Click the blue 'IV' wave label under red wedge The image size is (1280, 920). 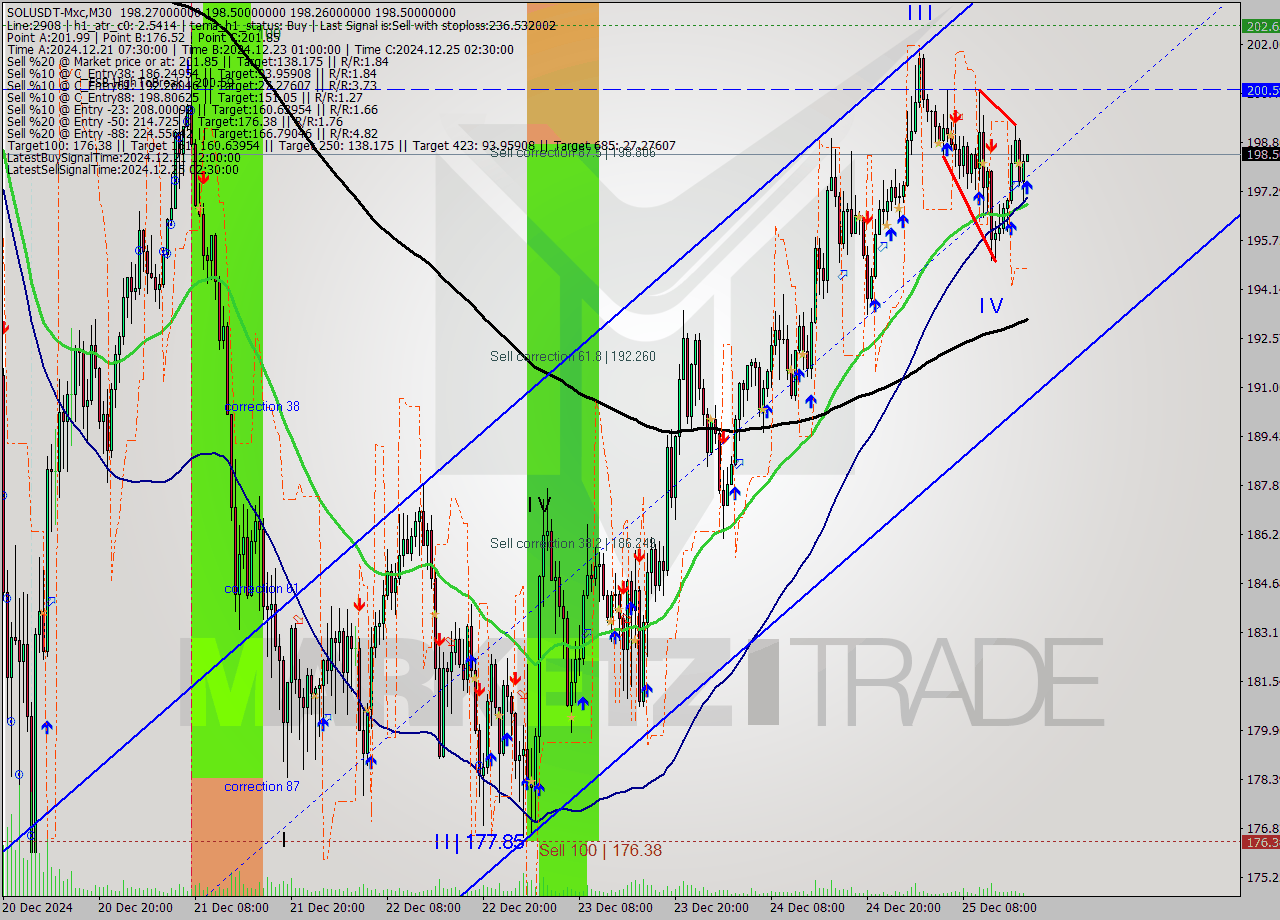(x=991, y=306)
